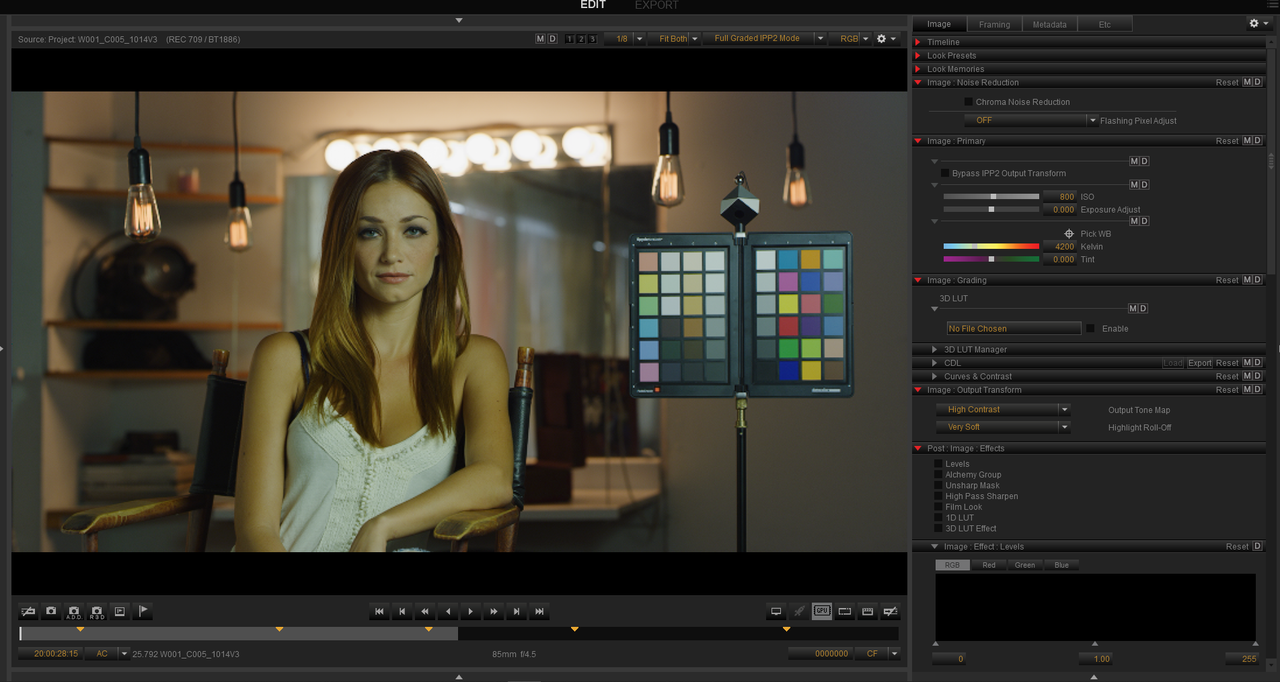
Task: Enable Chroma Noise Reduction checkbox
Action: point(968,102)
